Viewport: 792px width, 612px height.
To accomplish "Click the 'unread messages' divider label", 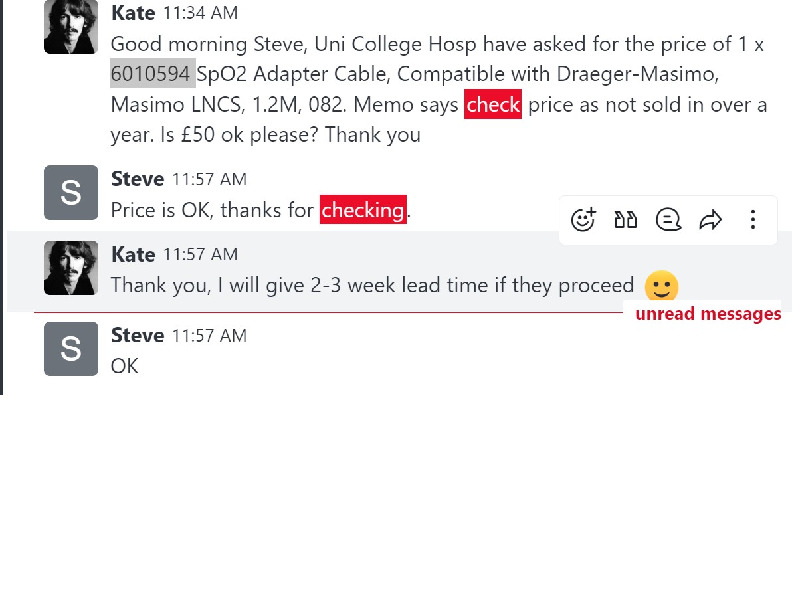I will (708, 314).
